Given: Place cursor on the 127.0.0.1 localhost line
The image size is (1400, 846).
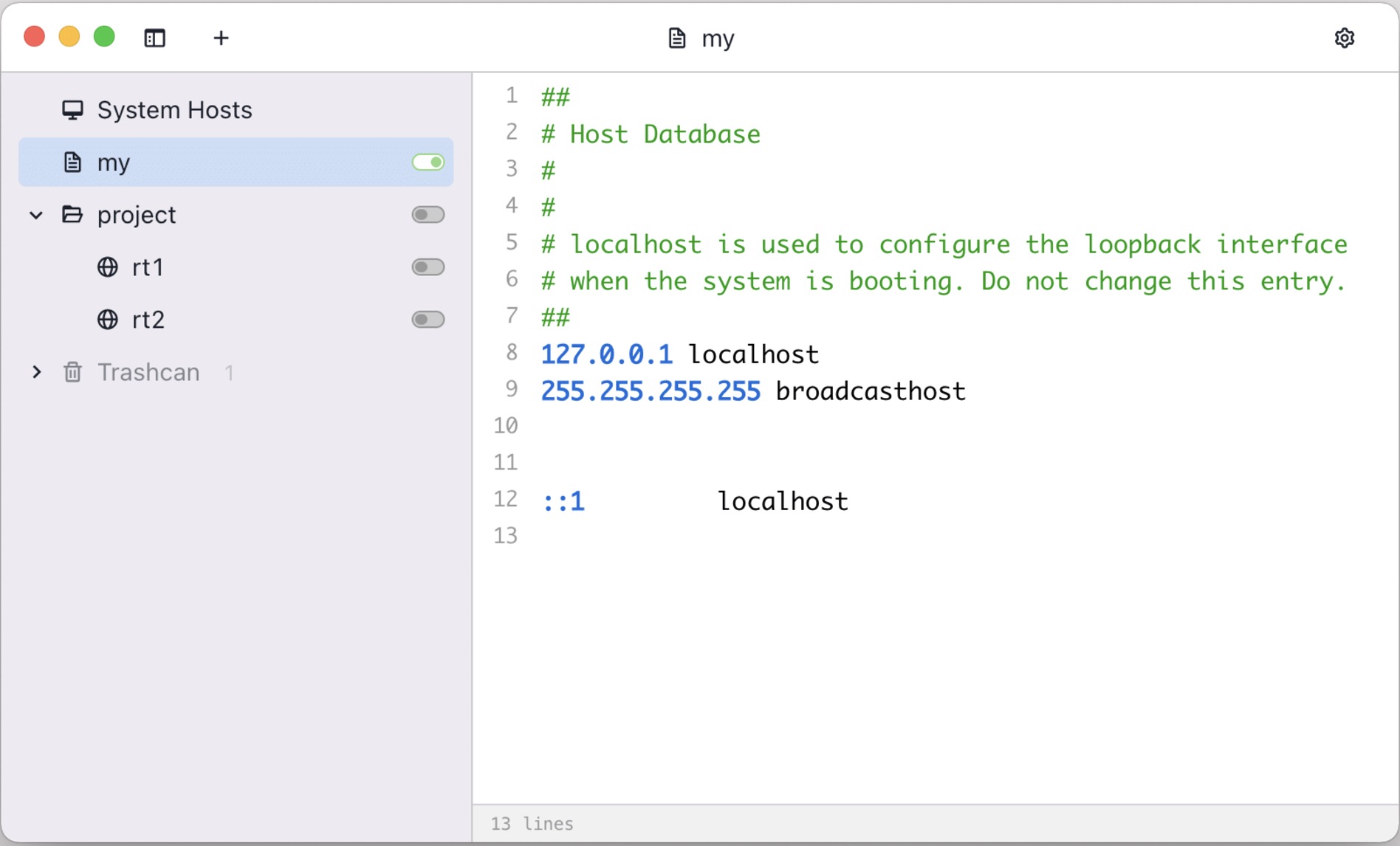Looking at the screenshot, I should 679,353.
